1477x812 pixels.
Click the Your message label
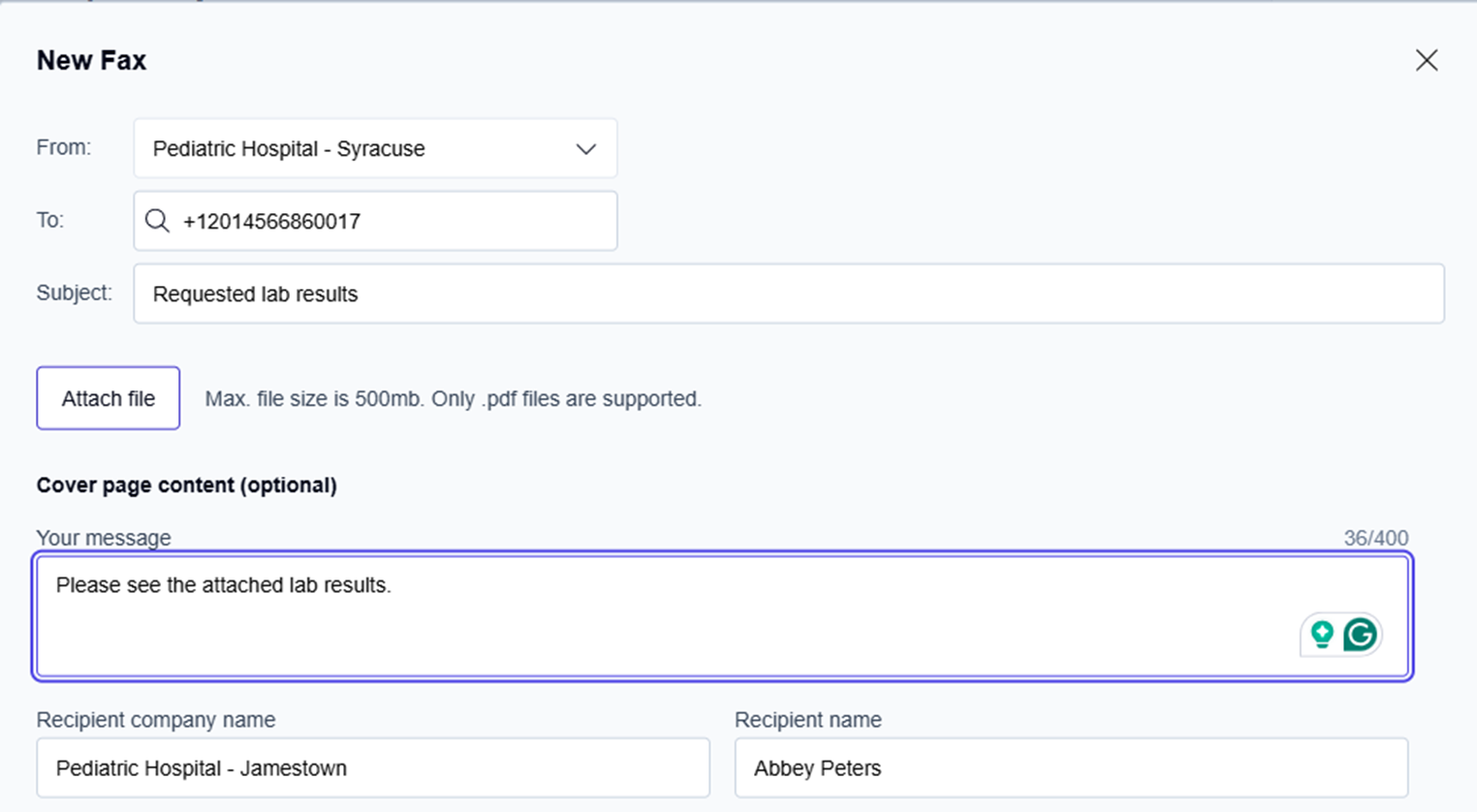tap(104, 538)
